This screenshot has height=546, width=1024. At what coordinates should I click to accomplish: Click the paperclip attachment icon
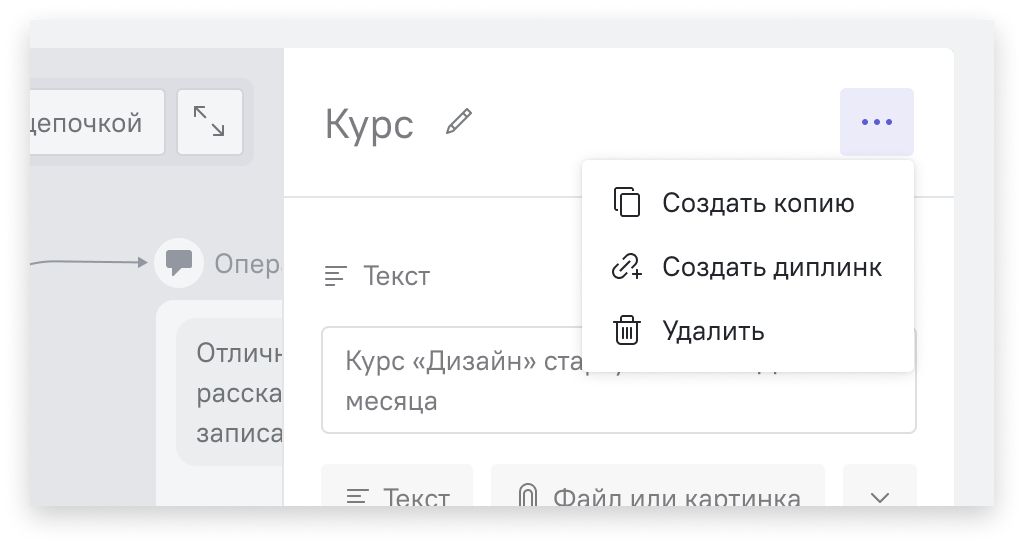pyautogui.click(x=527, y=496)
